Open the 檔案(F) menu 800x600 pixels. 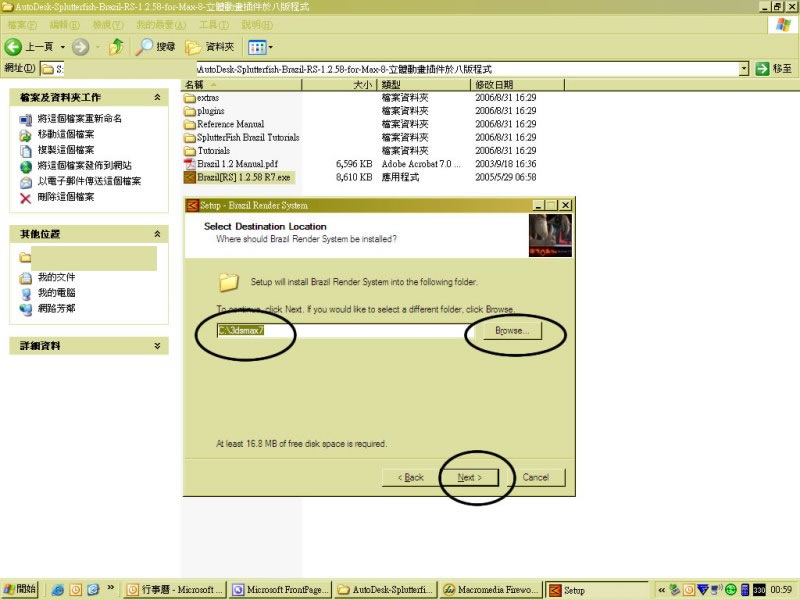(x=22, y=24)
